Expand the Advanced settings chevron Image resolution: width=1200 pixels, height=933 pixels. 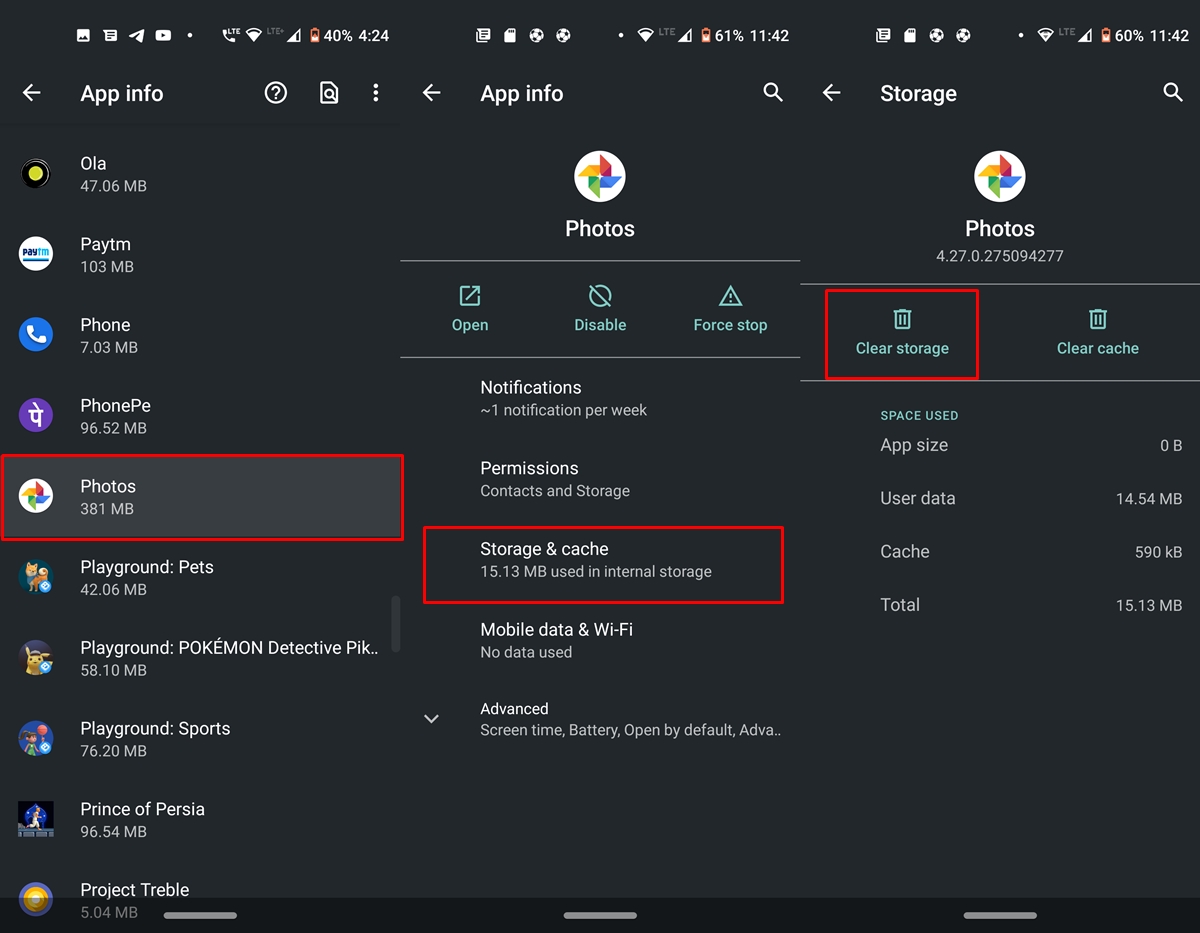point(432,718)
